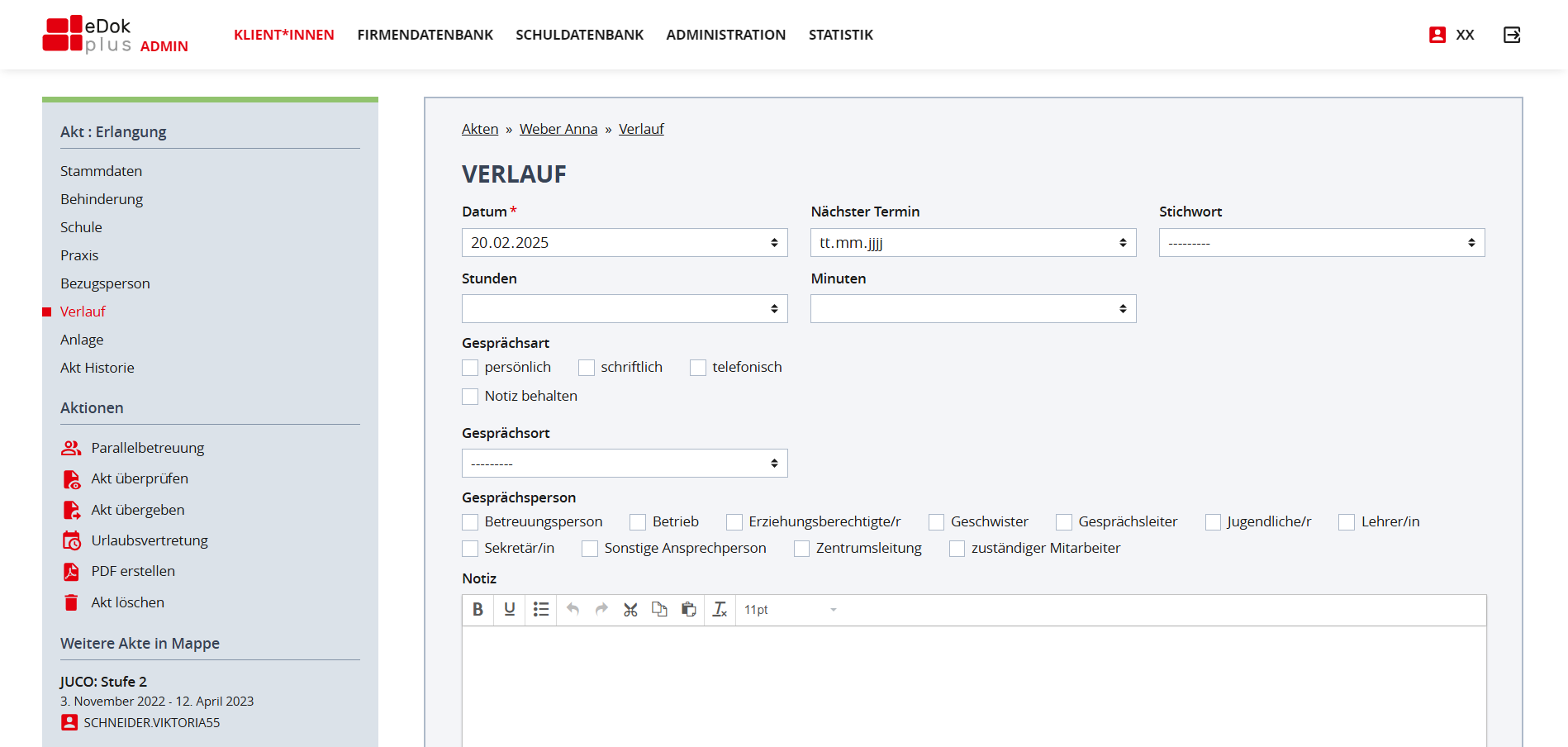Open the Stichwort dropdown

pyautogui.click(x=1321, y=243)
